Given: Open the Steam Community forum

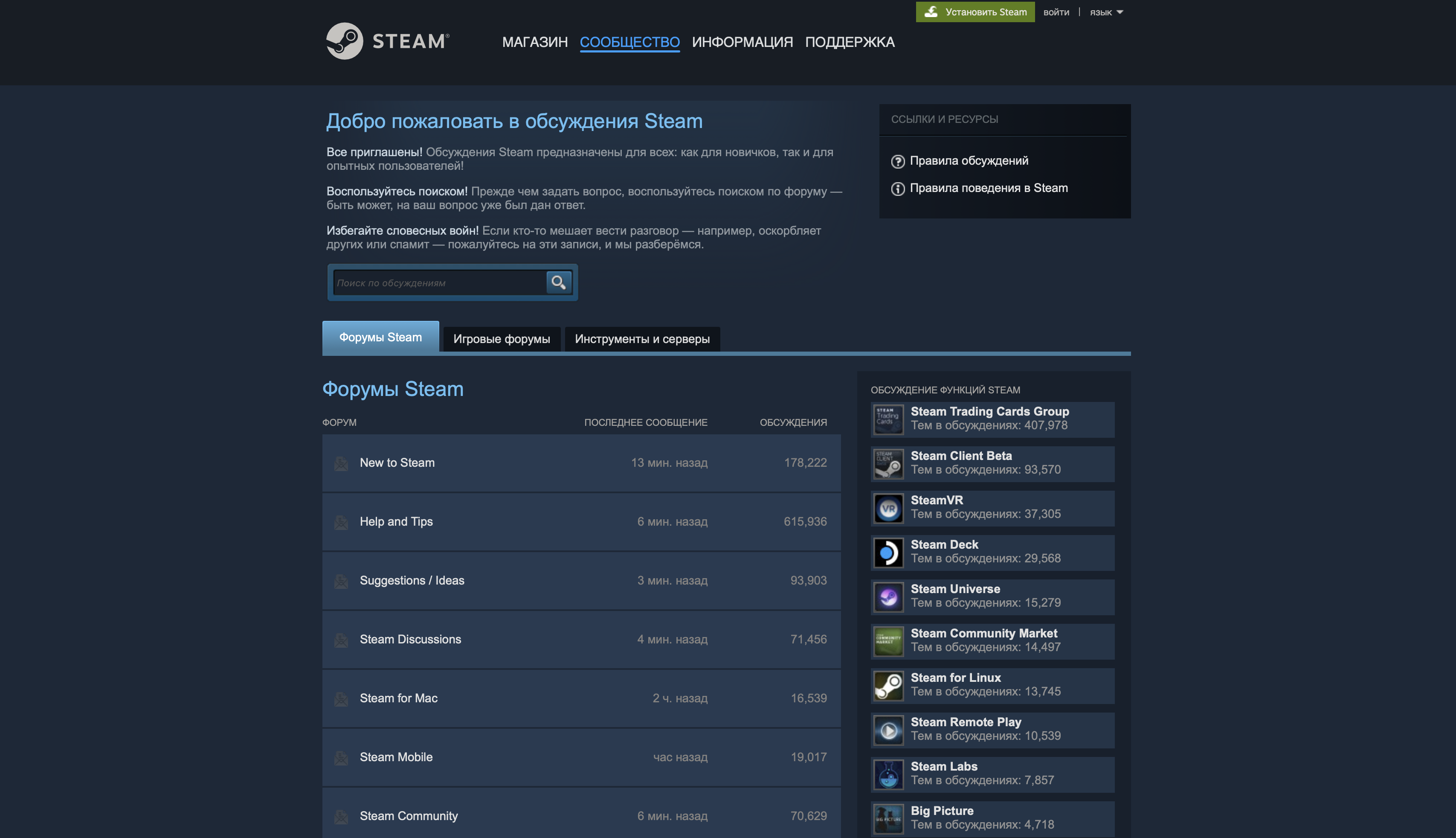Looking at the screenshot, I should (581, 813).
